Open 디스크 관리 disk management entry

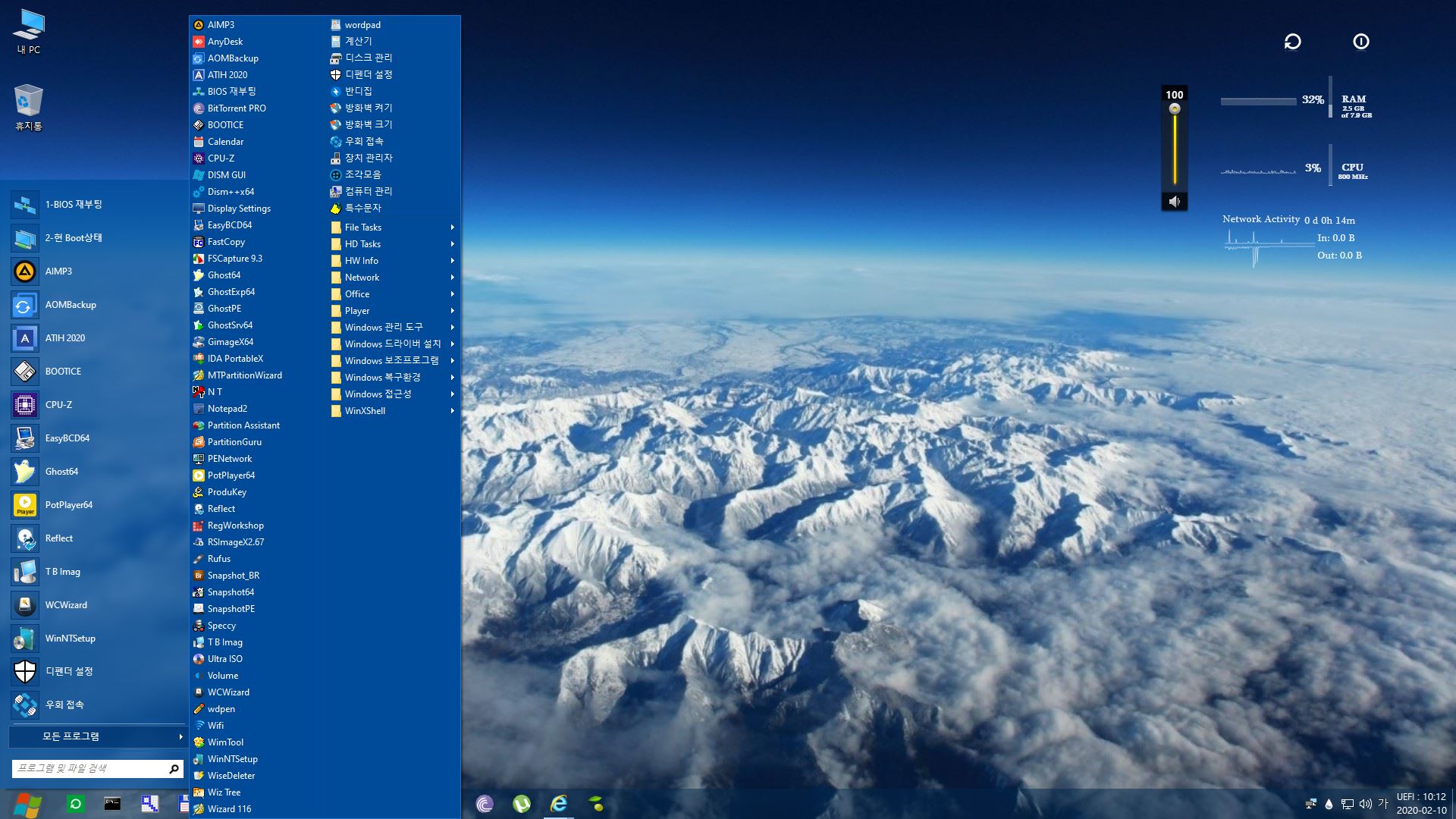tap(394, 58)
